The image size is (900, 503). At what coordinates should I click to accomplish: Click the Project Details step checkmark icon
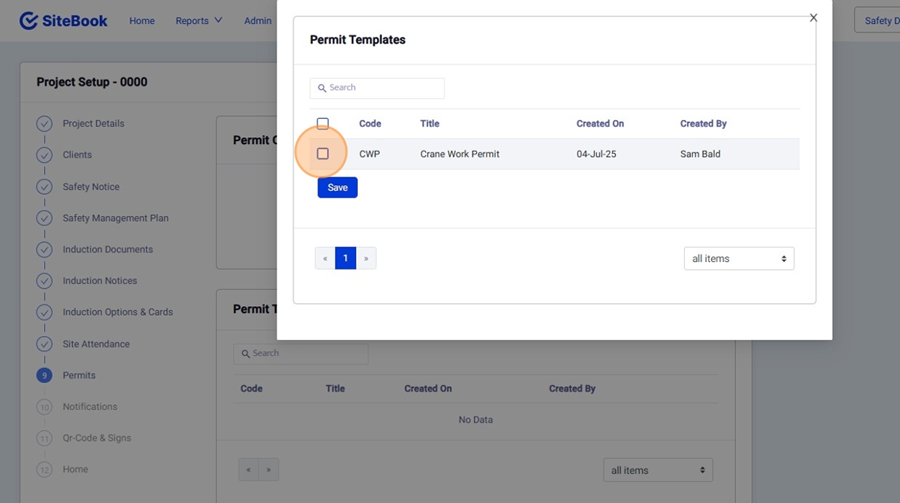pos(44,124)
